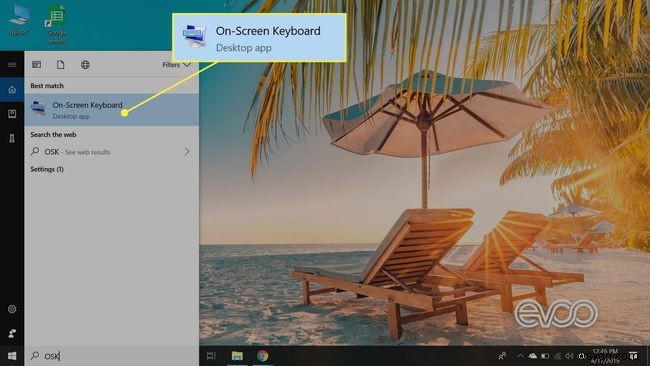Open the This PC desktop shortcut
The image size is (650, 366).
[x=19, y=20]
